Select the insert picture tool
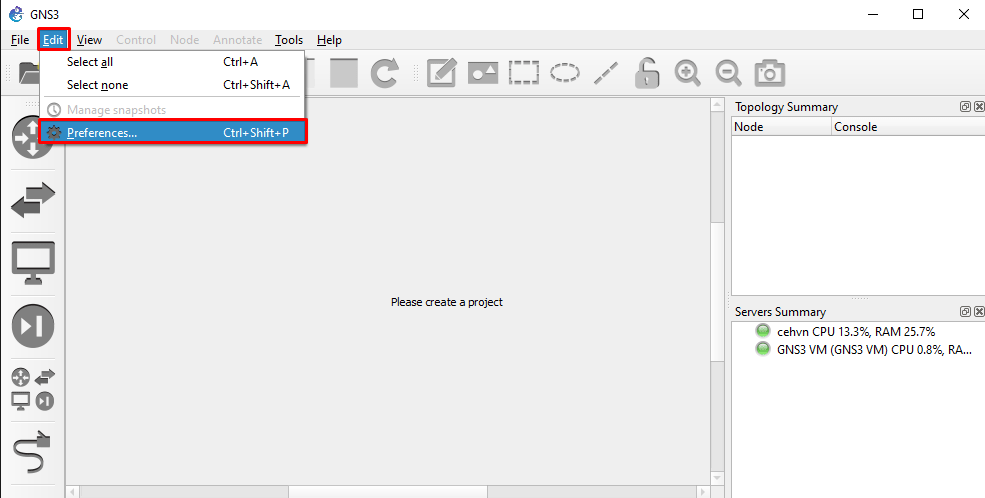The width and height of the screenshot is (985, 498). click(482, 73)
